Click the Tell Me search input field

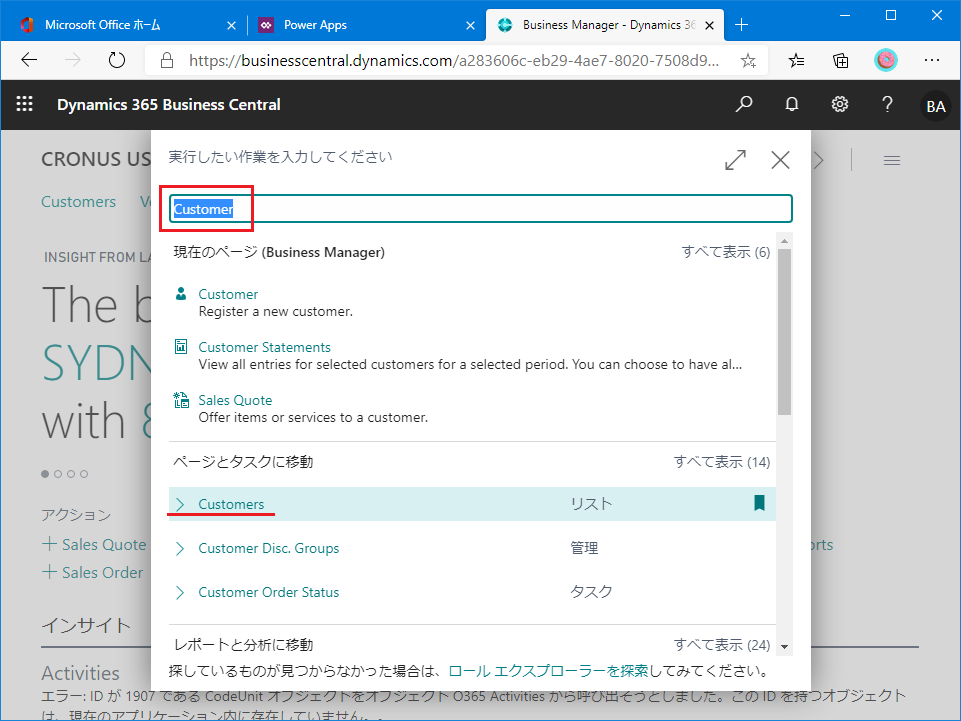pos(480,209)
